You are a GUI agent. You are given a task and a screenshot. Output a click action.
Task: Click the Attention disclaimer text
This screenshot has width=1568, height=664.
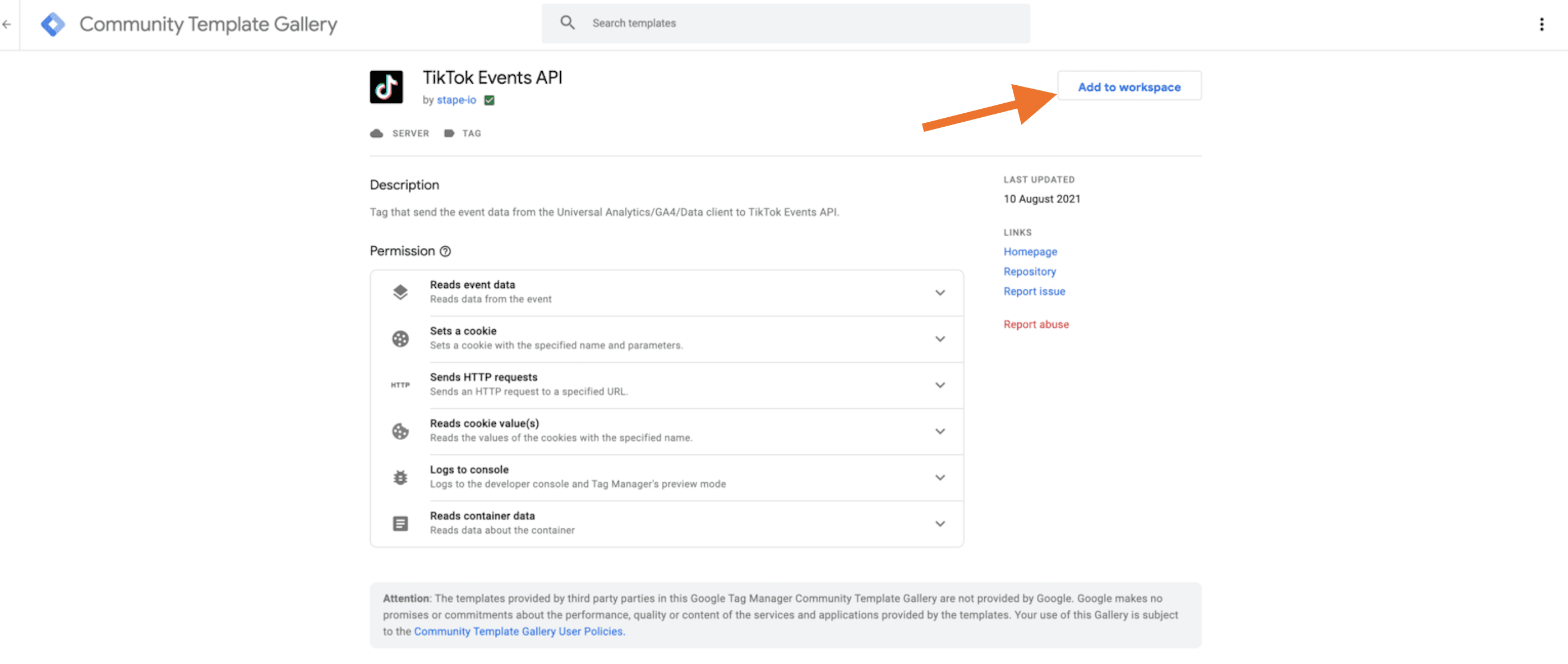(780, 615)
